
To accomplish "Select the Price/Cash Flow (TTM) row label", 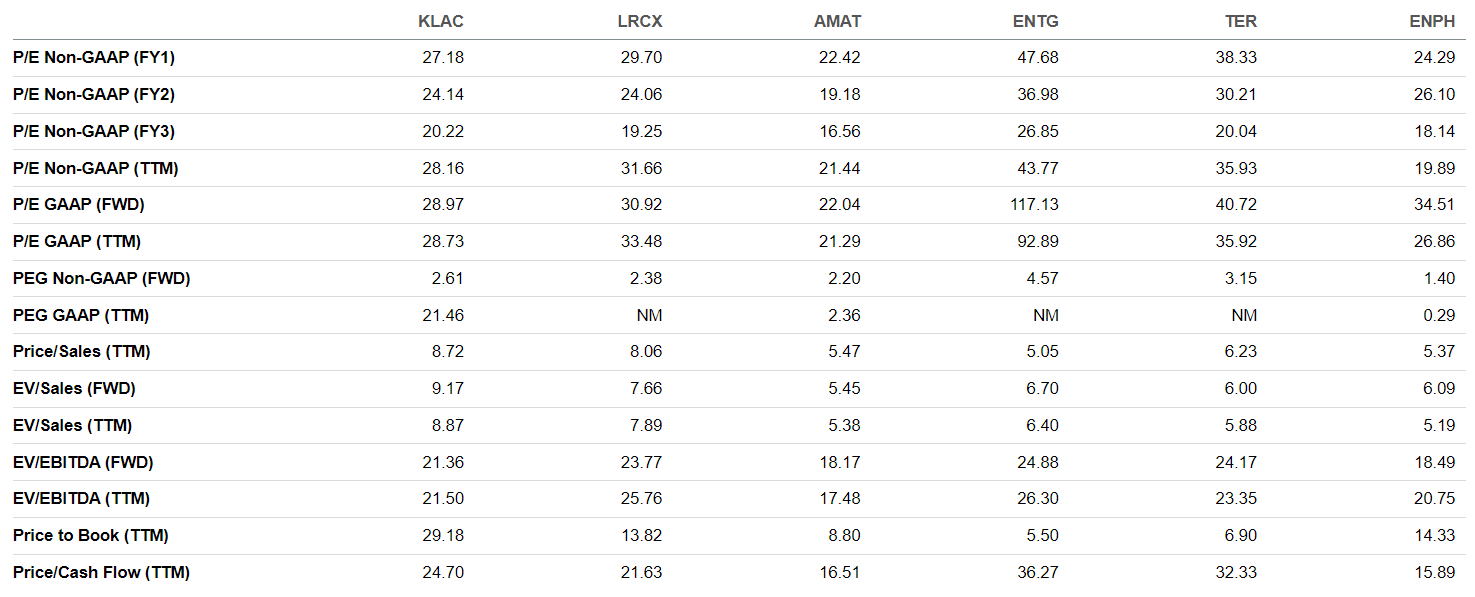I will pos(101,572).
